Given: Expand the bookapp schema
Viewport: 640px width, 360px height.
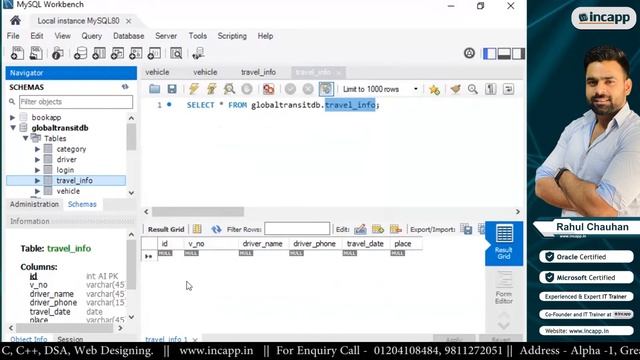Looking at the screenshot, I should pyautogui.click(x=13, y=118).
